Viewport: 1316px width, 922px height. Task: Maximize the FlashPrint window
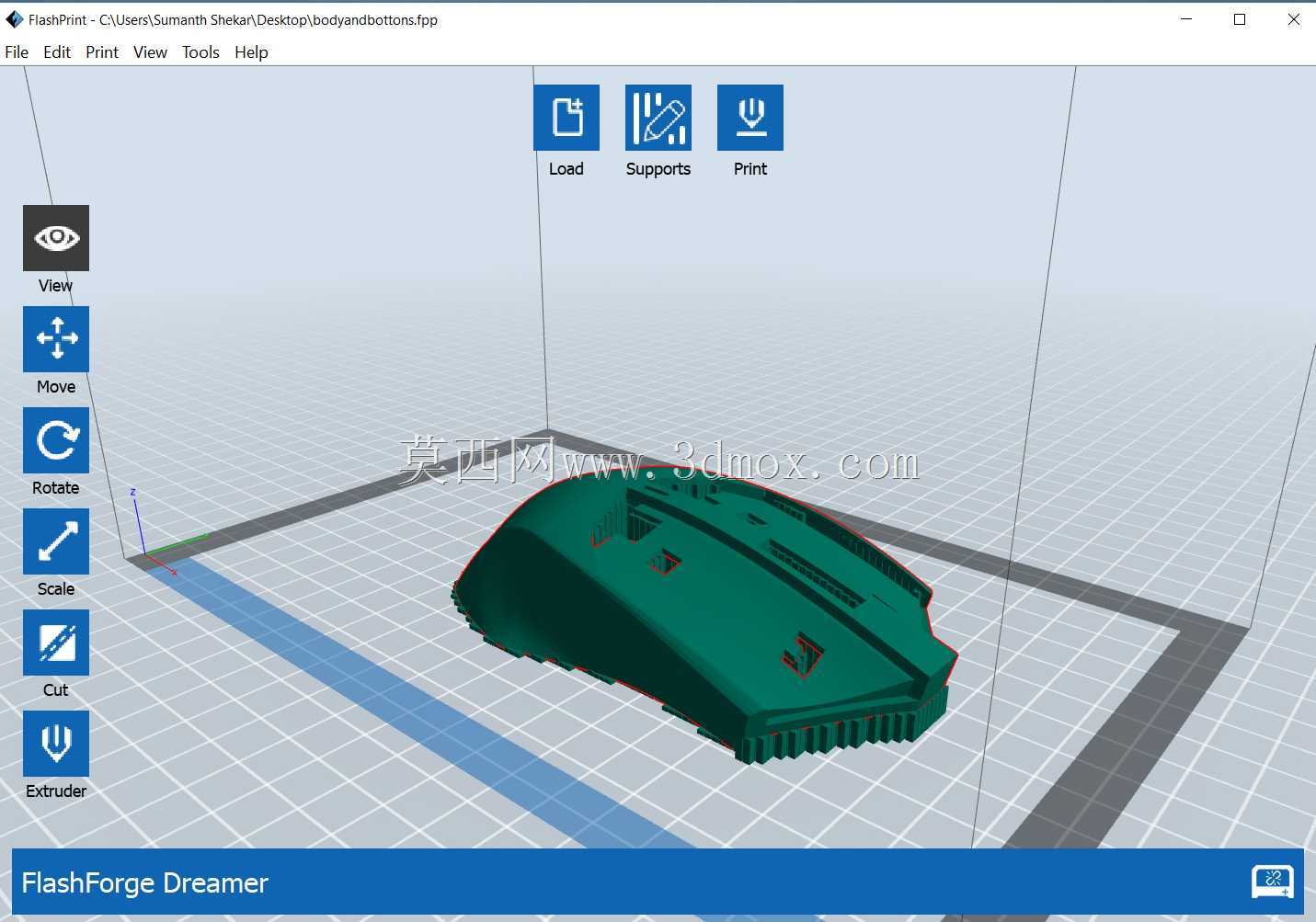[x=1240, y=19]
